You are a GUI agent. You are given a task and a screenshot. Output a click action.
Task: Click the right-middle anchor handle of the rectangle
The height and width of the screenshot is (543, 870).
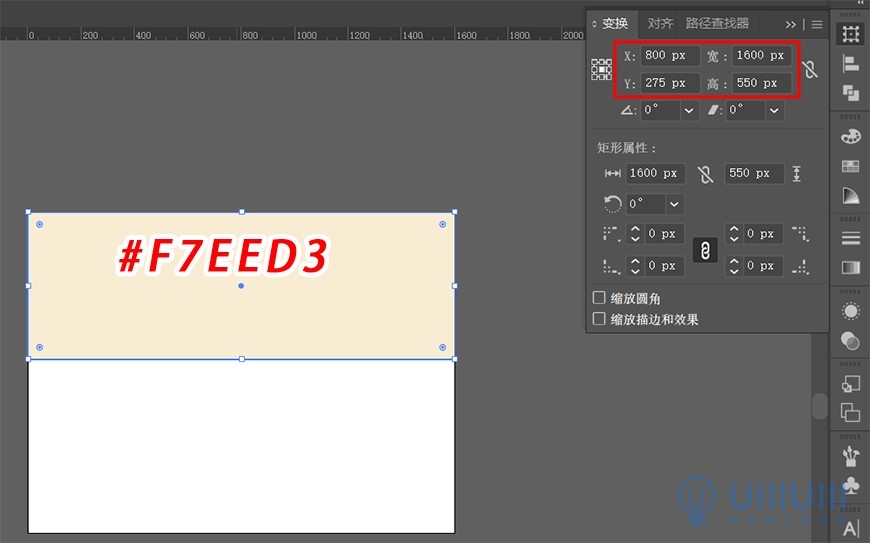point(455,286)
